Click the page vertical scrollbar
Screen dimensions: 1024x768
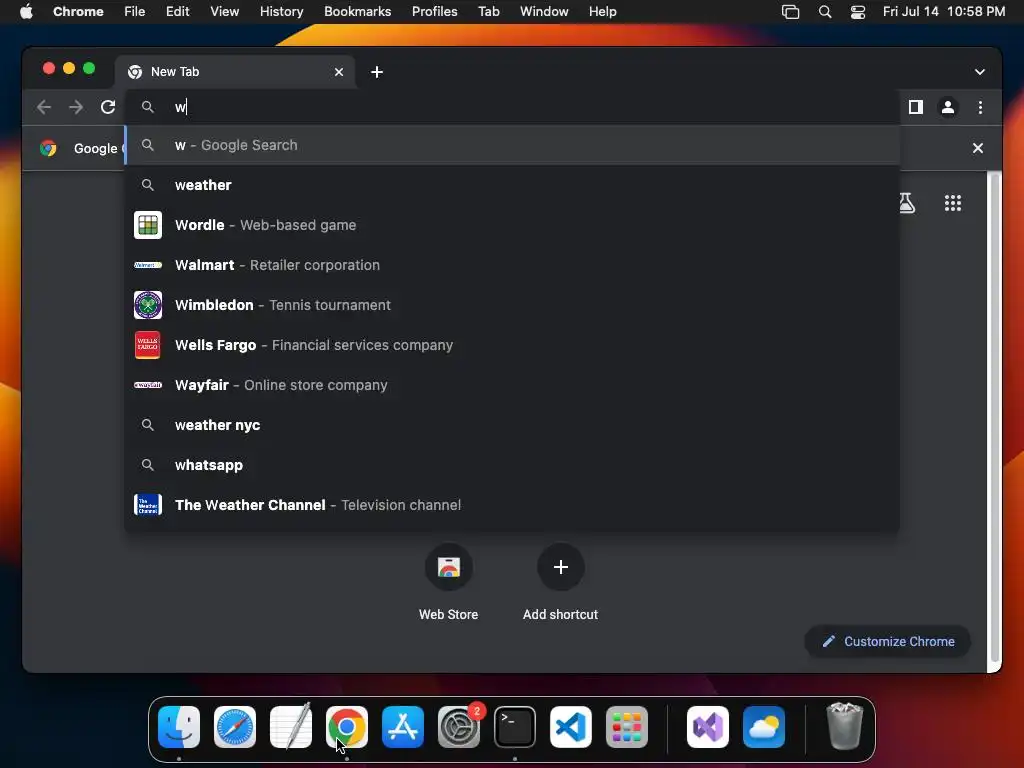coord(993,418)
